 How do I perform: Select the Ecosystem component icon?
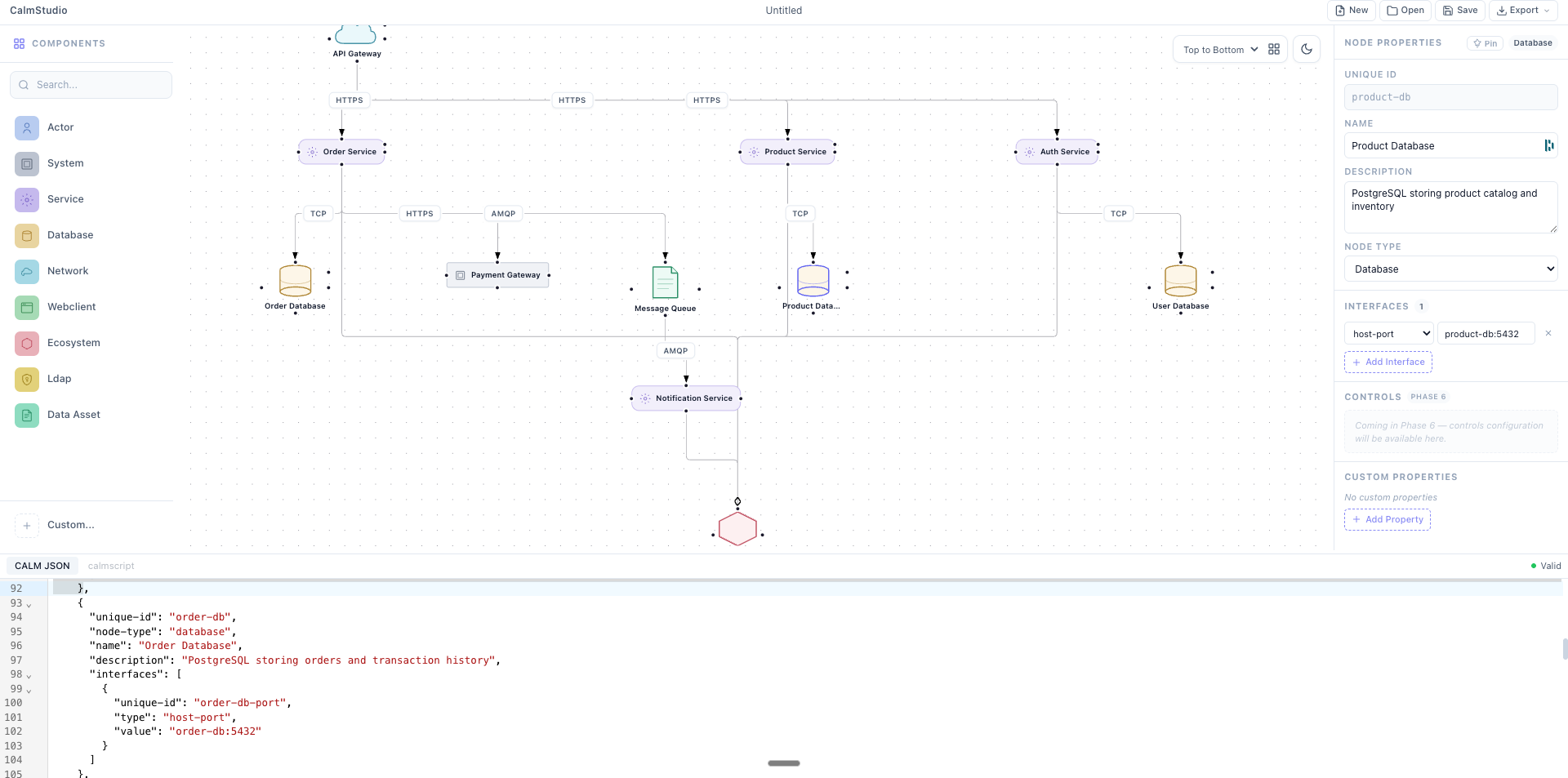pyautogui.click(x=27, y=343)
